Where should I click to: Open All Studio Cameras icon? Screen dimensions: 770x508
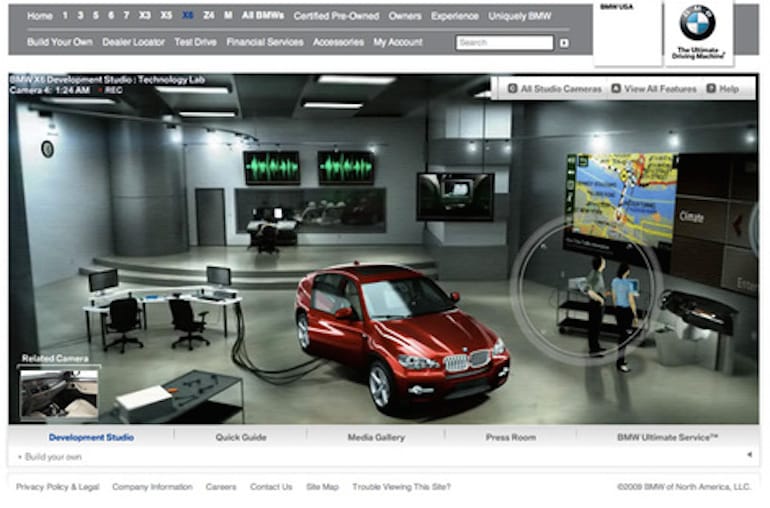point(512,88)
